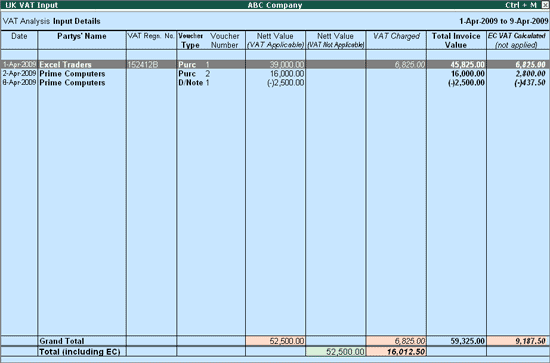Click the Total (including EC) row label
Image resolution: width=550 pixels, height=363 pixels.
pos(80,352)
